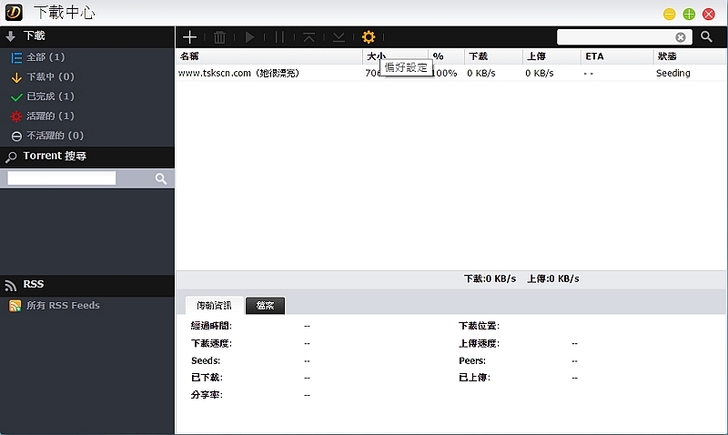The height and width of the screenshot is (435, 728).
Task: Click the delete task trash icon
Action: [x=220, y=37]
